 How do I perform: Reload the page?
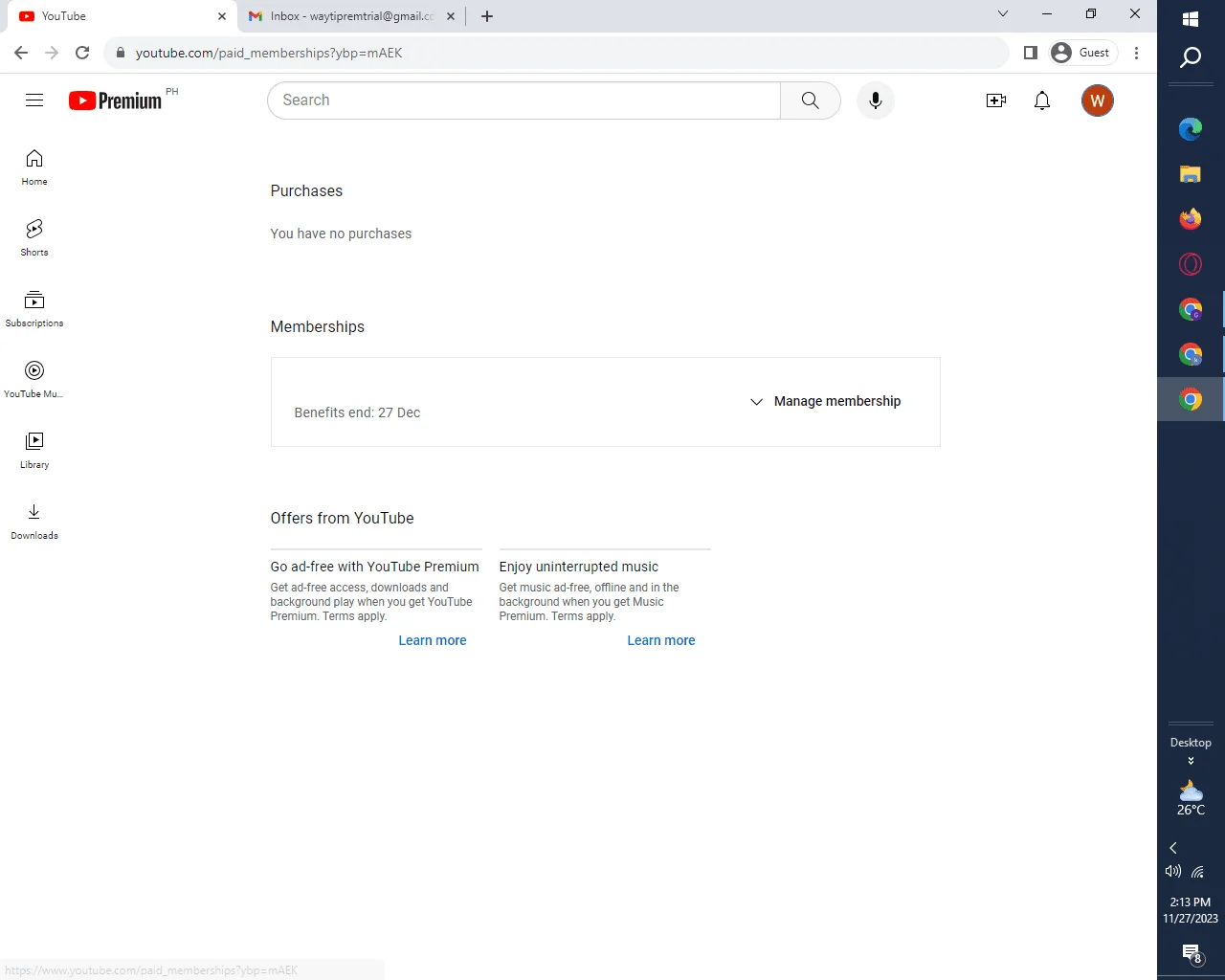[82, 53]
